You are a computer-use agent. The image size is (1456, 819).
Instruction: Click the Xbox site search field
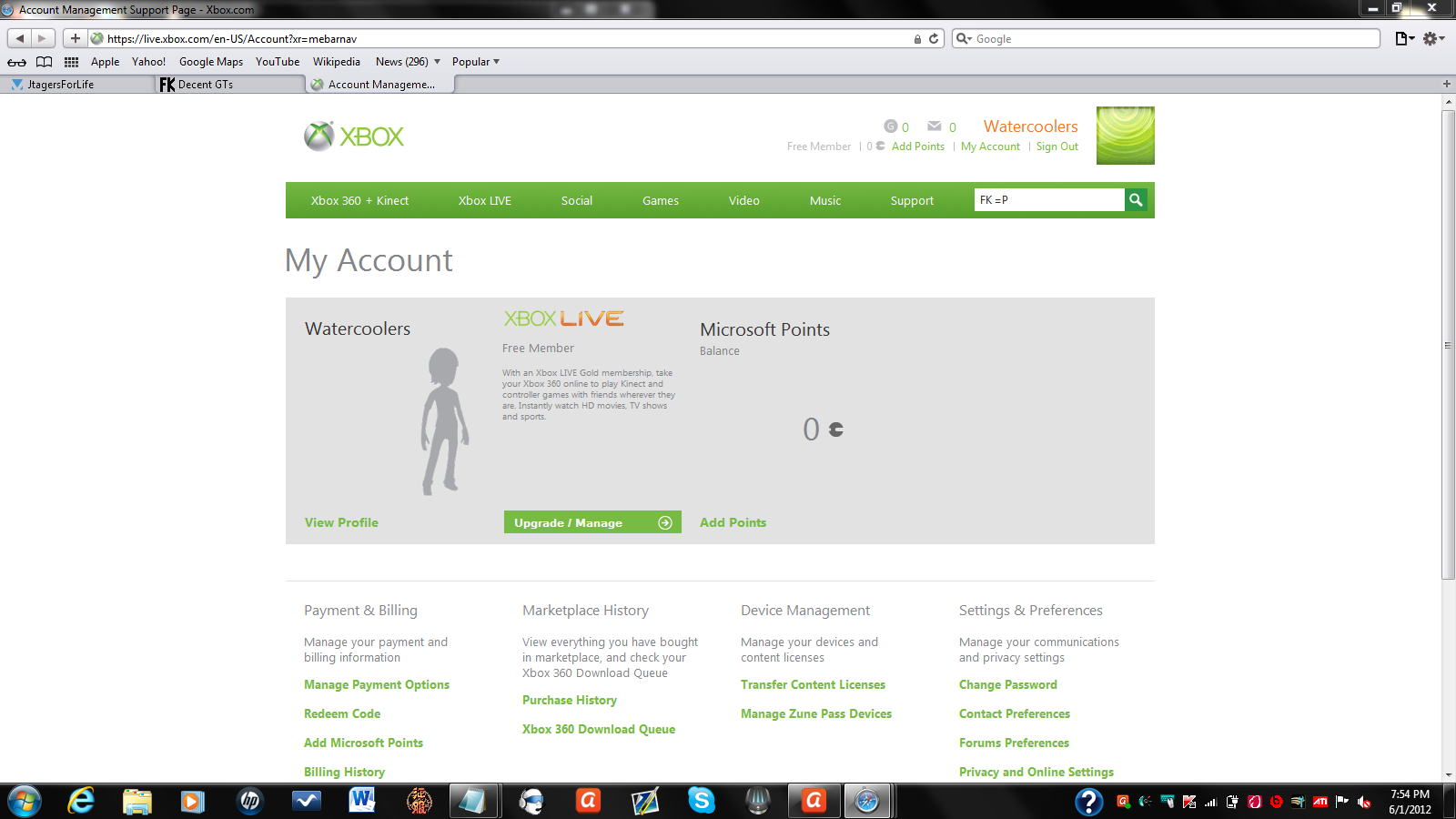(1049, 200)
